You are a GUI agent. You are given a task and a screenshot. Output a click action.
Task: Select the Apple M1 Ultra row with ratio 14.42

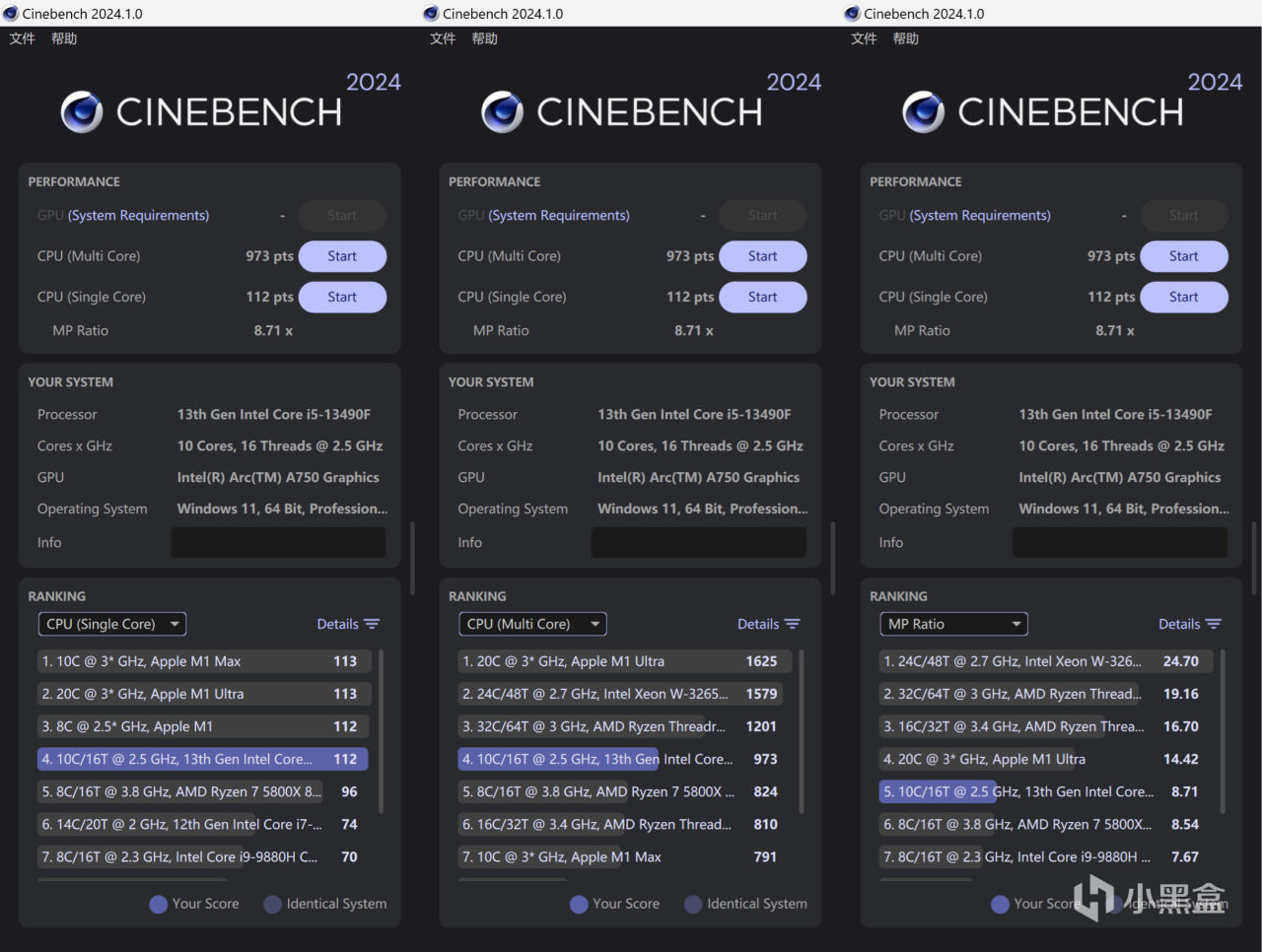point(1045,759)
